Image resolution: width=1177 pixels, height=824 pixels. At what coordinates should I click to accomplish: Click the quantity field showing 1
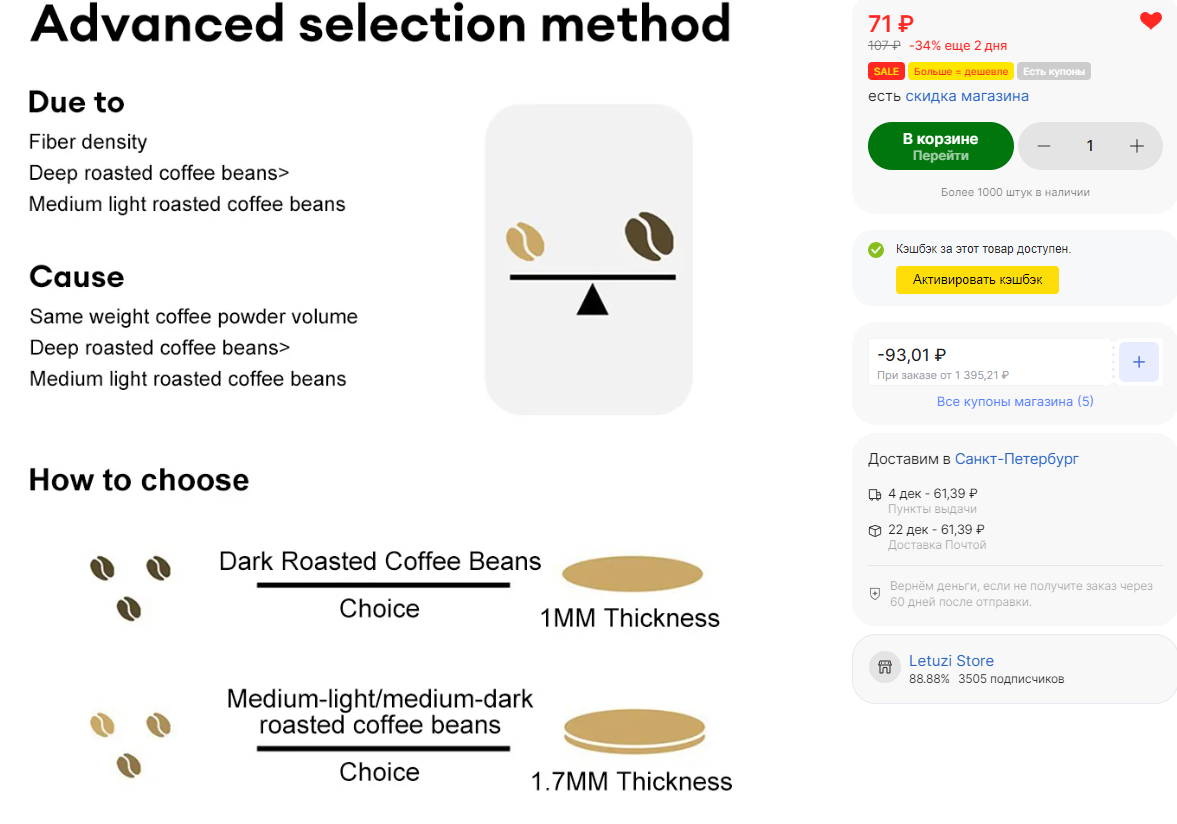[x=1090, y=146]
